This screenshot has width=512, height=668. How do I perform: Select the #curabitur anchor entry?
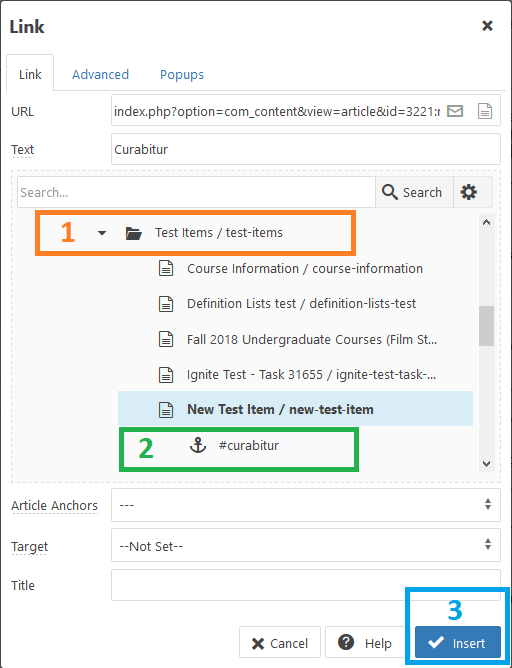click(249, 446)
